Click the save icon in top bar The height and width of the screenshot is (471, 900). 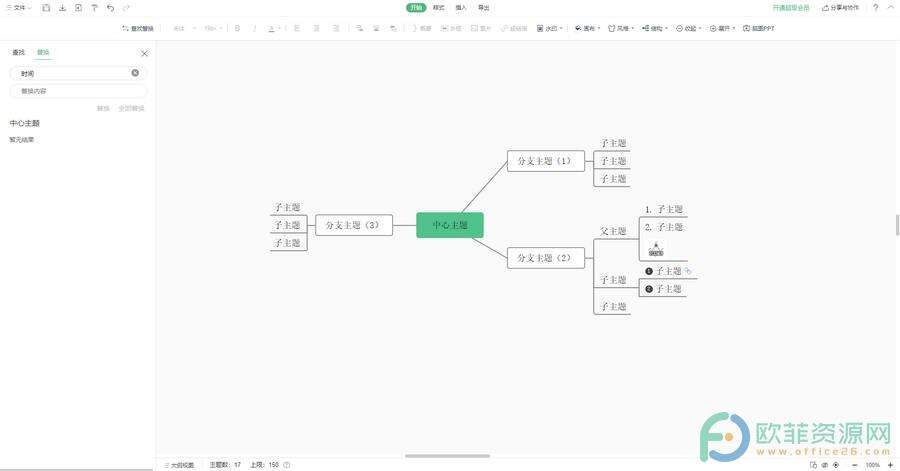click(x=46, y=8)
